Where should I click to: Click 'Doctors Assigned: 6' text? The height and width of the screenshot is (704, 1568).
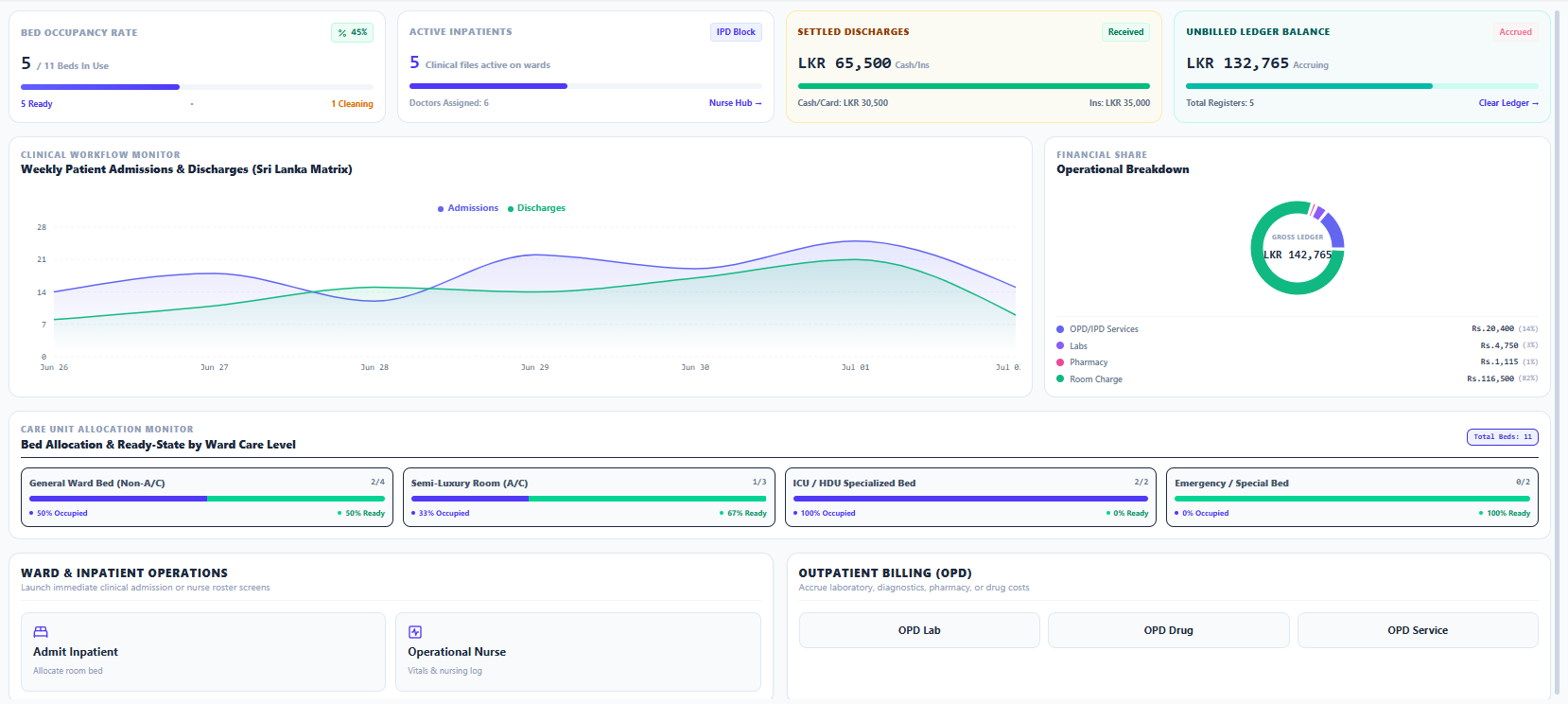(x=449, y=103)
